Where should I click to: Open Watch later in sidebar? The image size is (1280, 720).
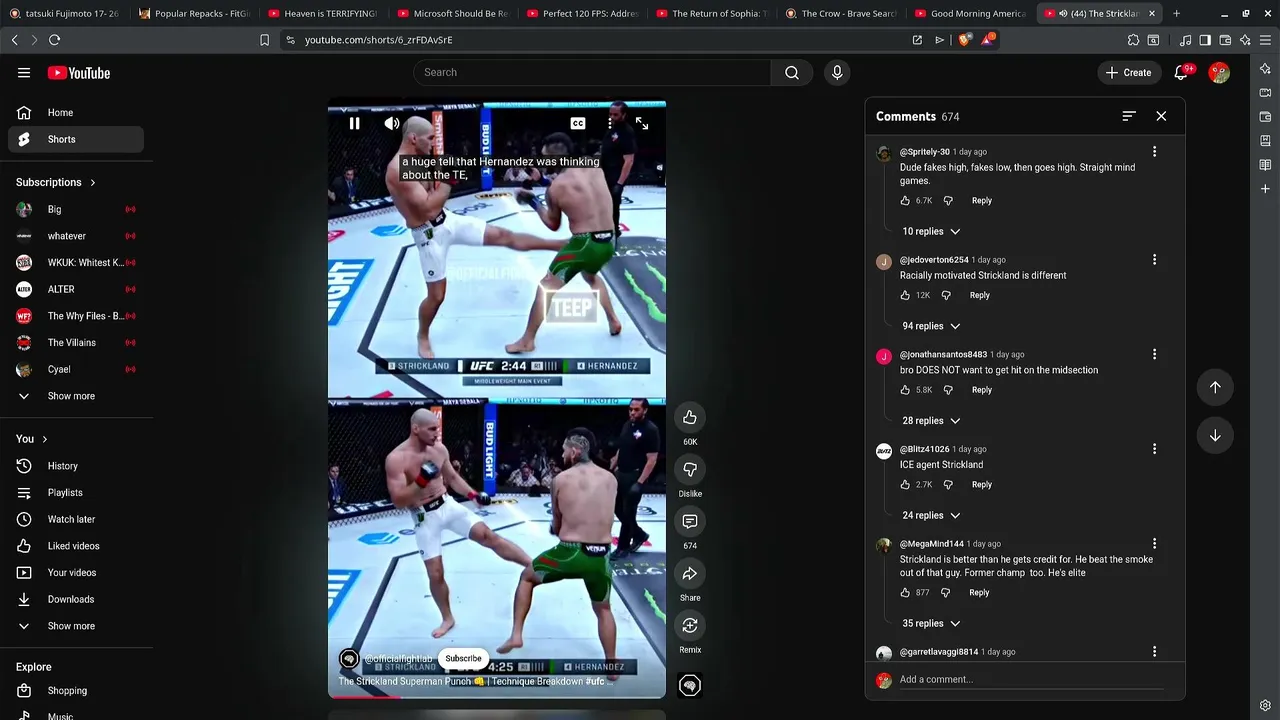[76, 520]
